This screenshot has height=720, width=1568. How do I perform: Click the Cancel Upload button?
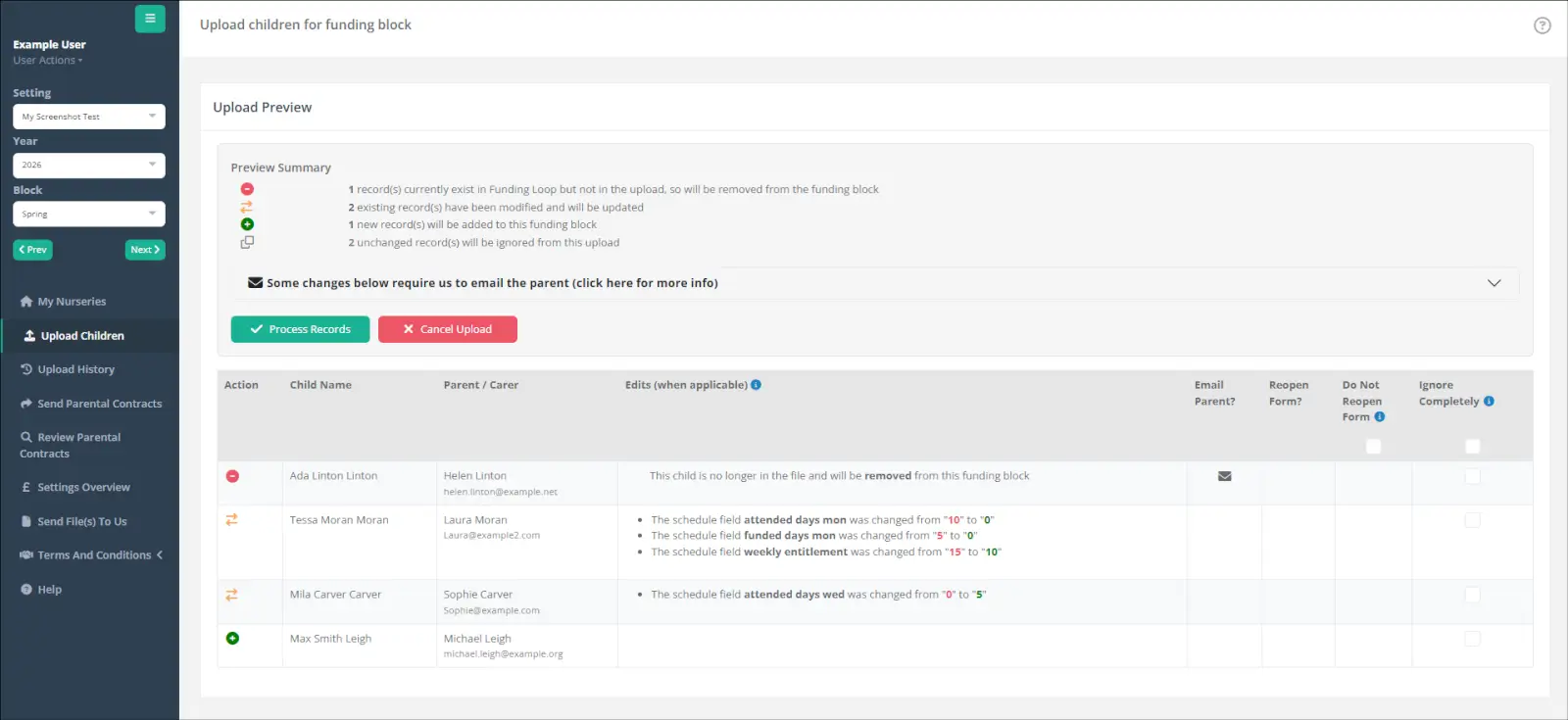point(448,329)
